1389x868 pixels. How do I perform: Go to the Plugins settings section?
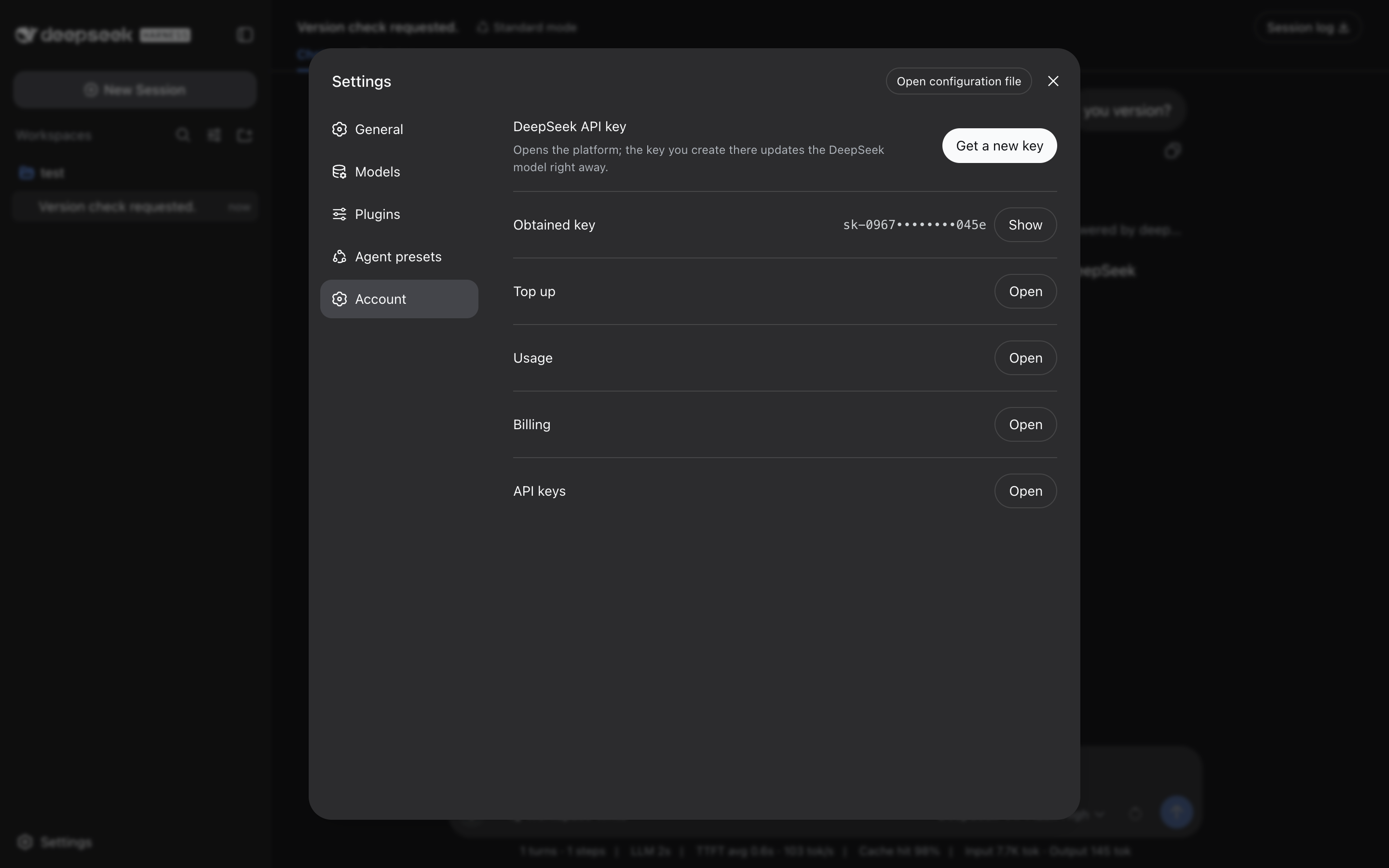point(399,214)
